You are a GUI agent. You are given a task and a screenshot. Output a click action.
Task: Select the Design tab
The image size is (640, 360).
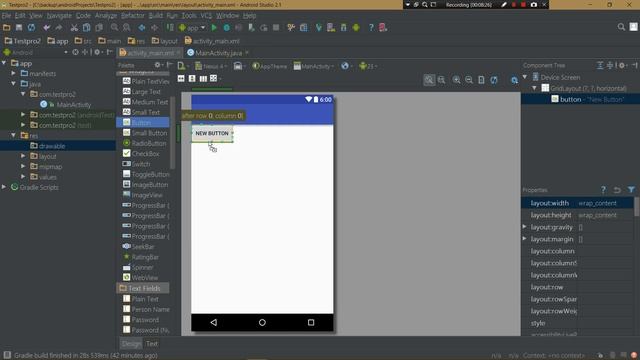(131, 344)
